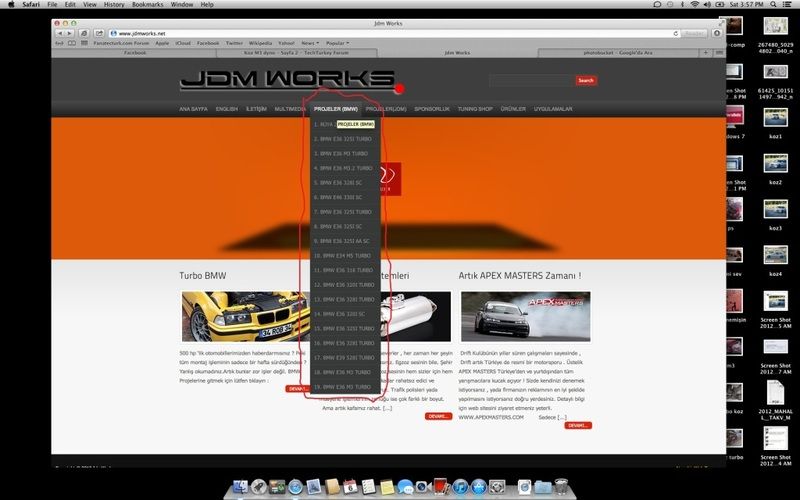
Task: Switch to Koz M3 dyno TechTurkey Forum tab
Action: (x=296, y=53)
